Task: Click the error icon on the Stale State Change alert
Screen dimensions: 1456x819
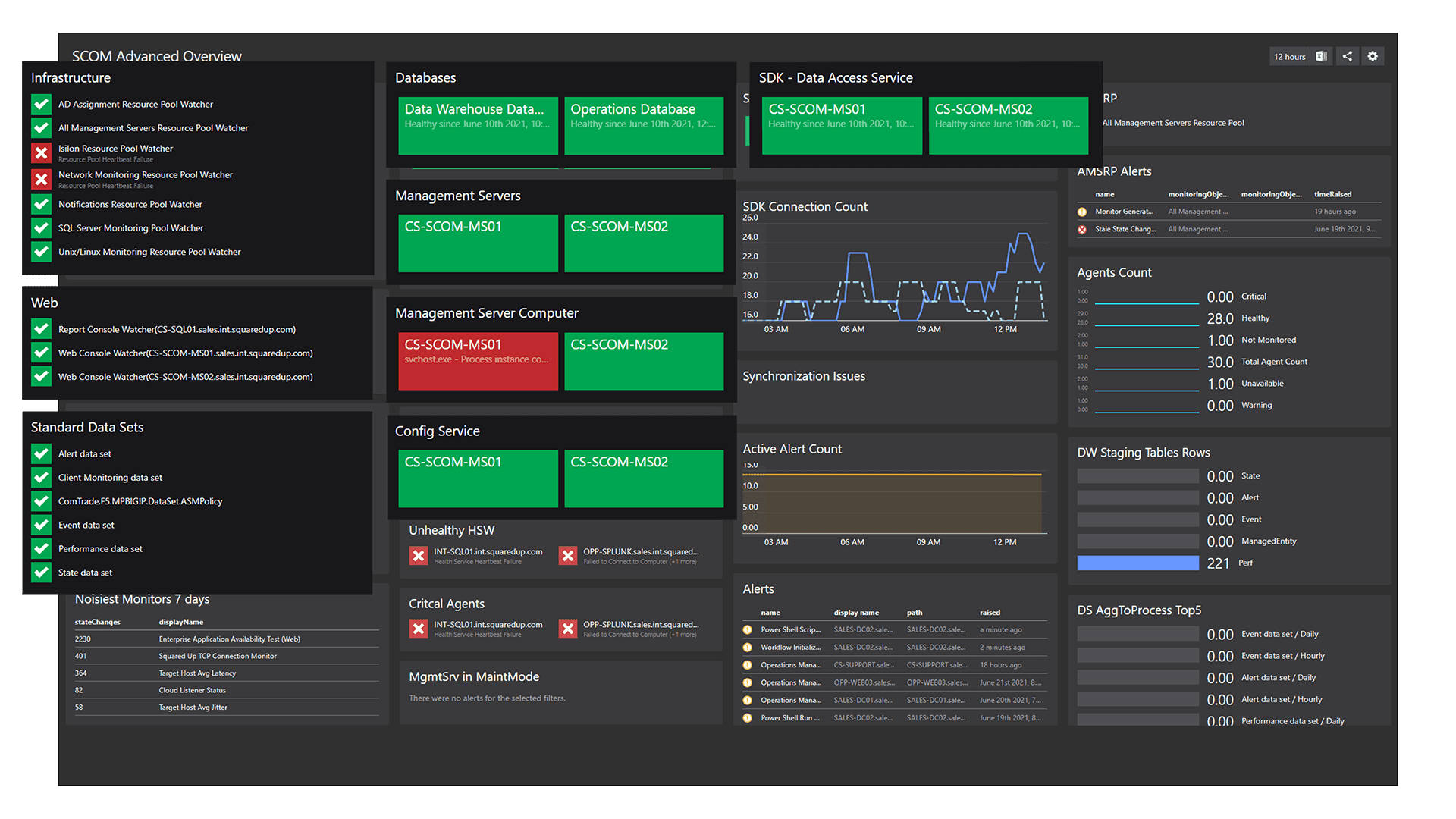Action: click(1082, 228)
